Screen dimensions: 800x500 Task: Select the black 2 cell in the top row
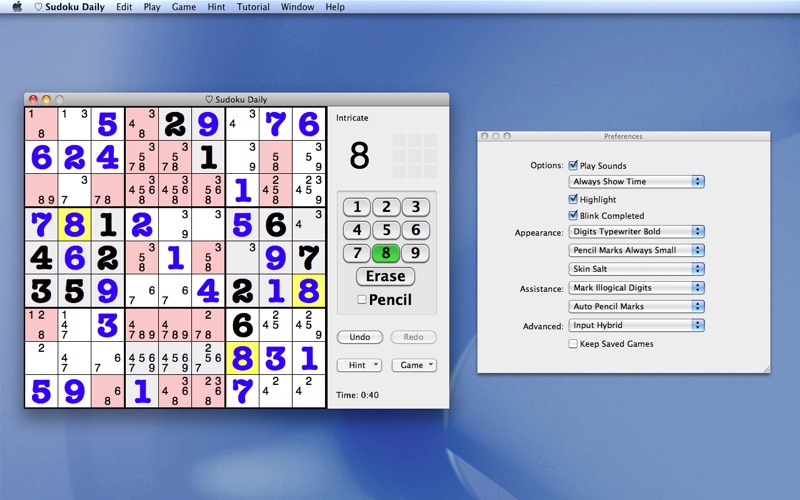(175, 124)
